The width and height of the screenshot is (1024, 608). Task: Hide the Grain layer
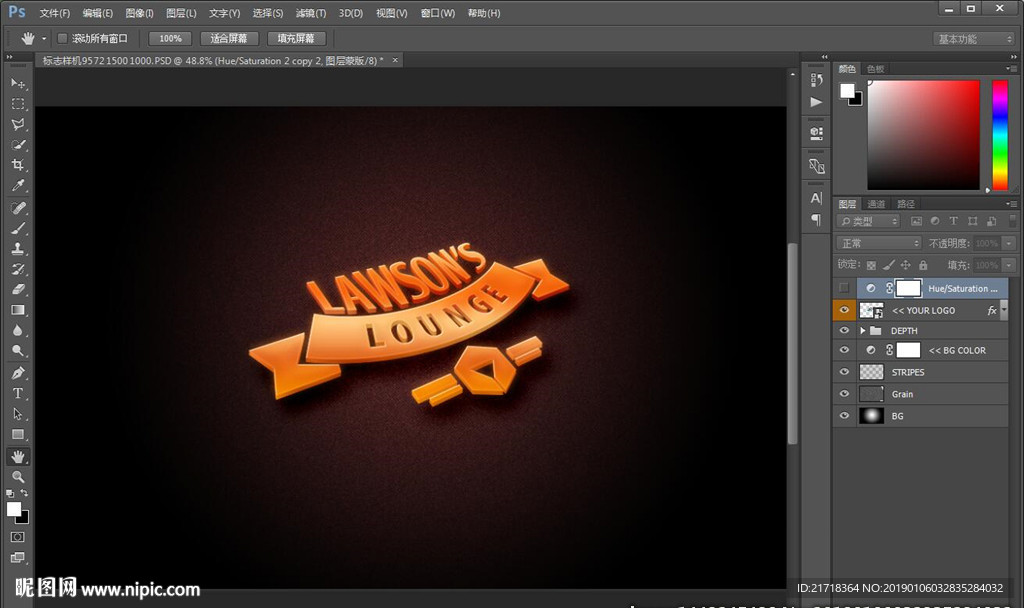[x=844, y=394]
